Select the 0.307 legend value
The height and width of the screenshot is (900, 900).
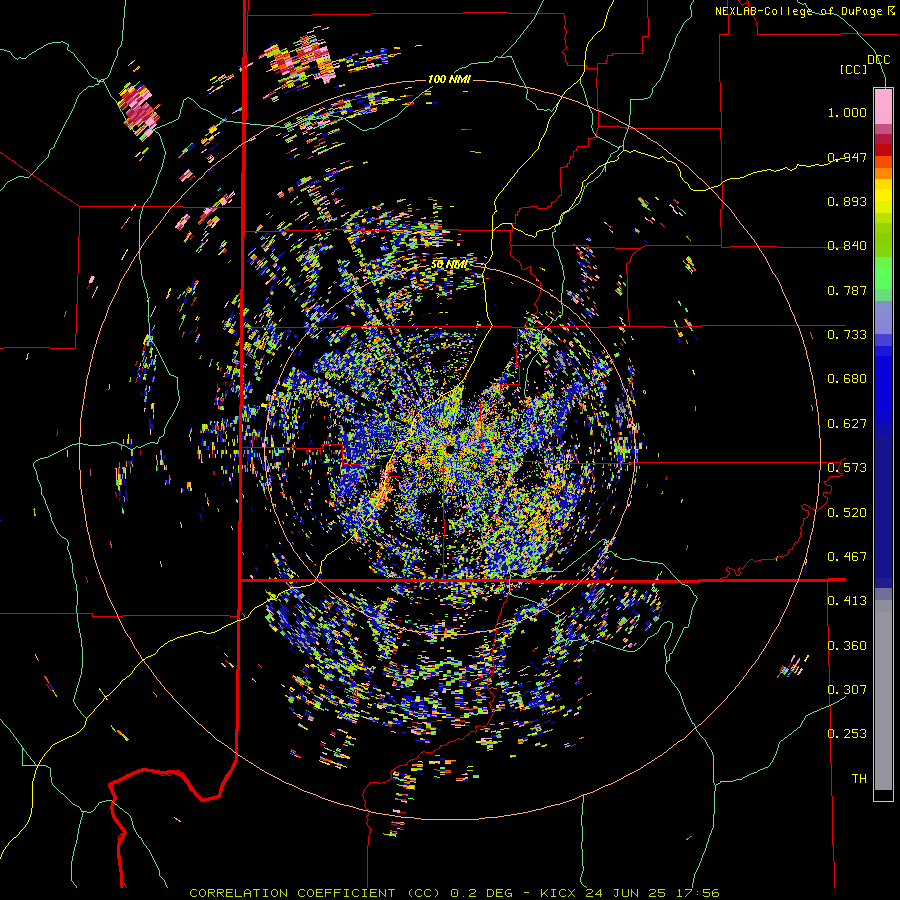click(847, 690)
